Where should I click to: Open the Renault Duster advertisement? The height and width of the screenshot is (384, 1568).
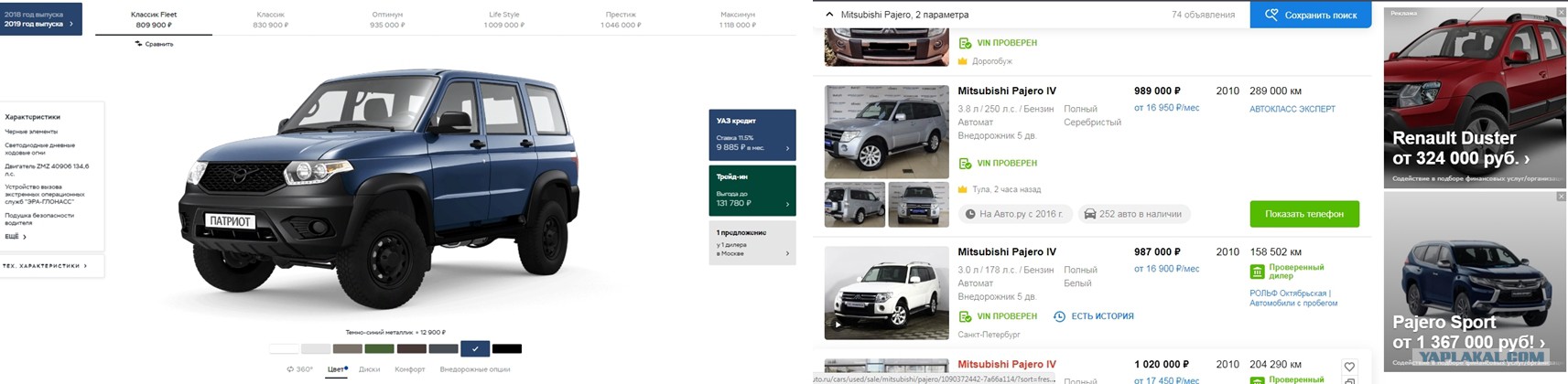click(1475, 97)
